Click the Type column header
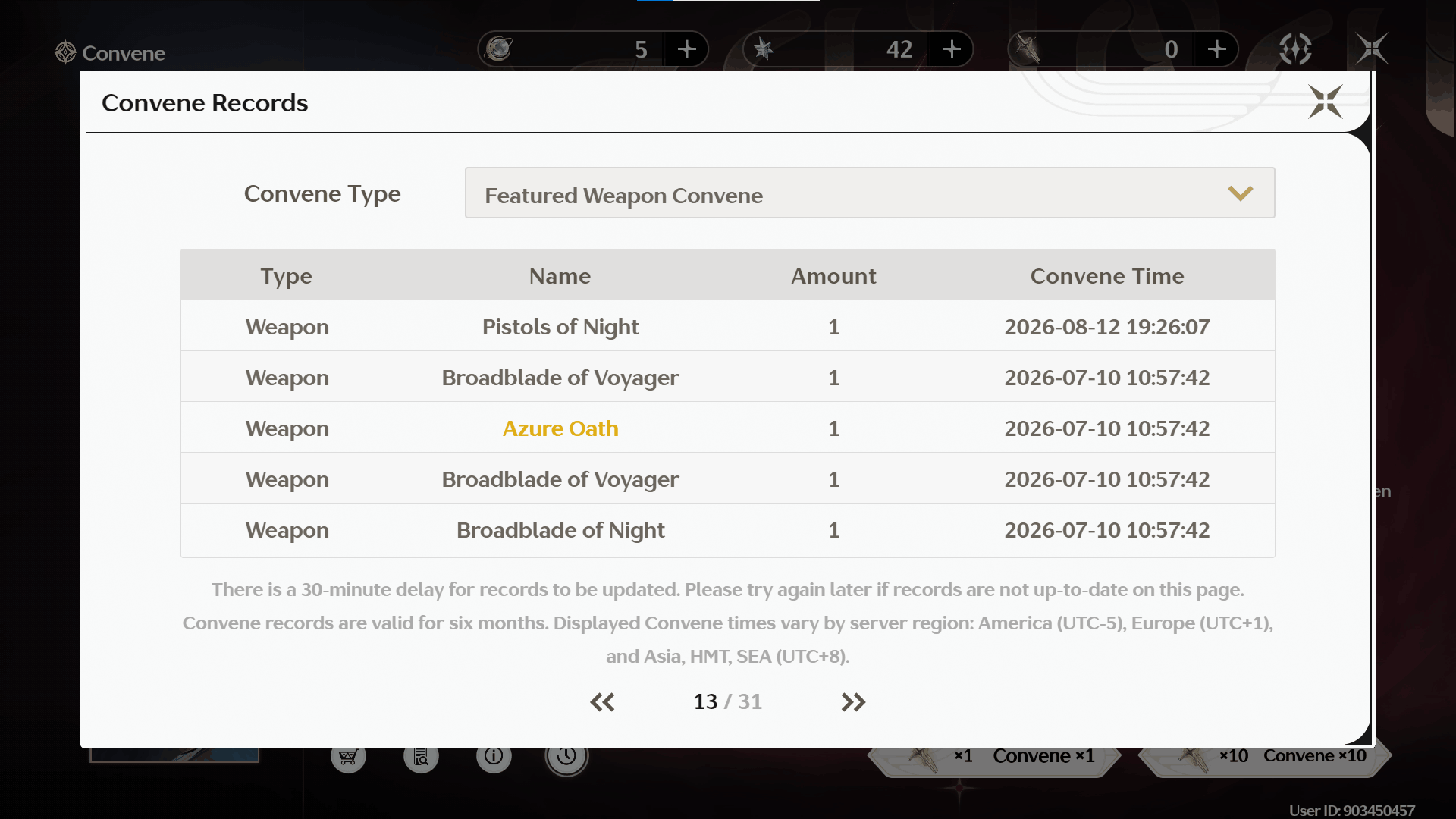The height and width of the screenshot is (819, 1456). (287, 277)
